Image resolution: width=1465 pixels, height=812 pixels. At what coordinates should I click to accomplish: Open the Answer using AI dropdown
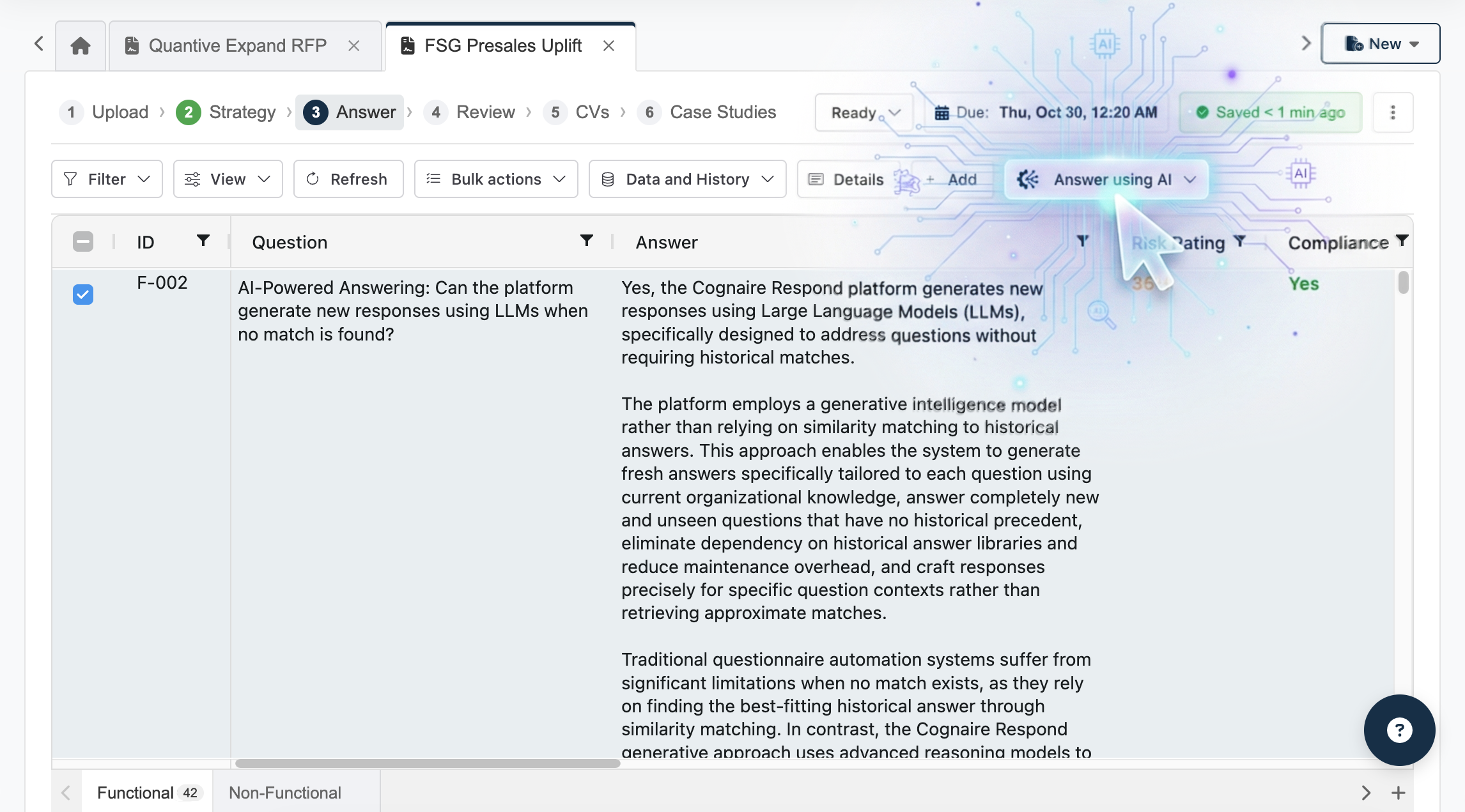[1106, 180]
